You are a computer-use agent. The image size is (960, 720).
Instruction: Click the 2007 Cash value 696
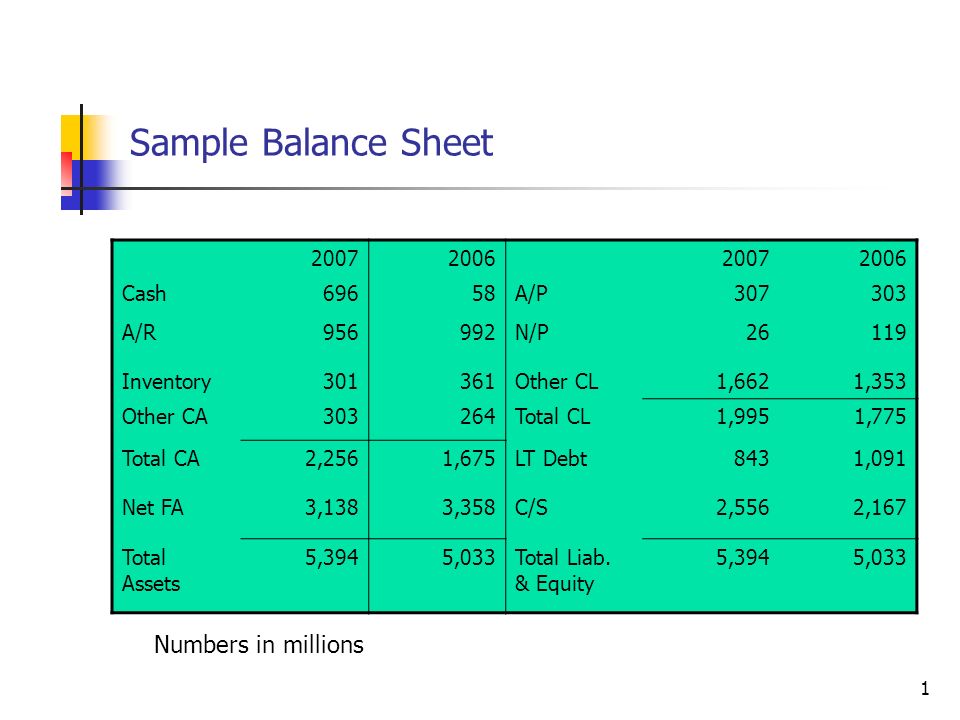tap(340, 294)
